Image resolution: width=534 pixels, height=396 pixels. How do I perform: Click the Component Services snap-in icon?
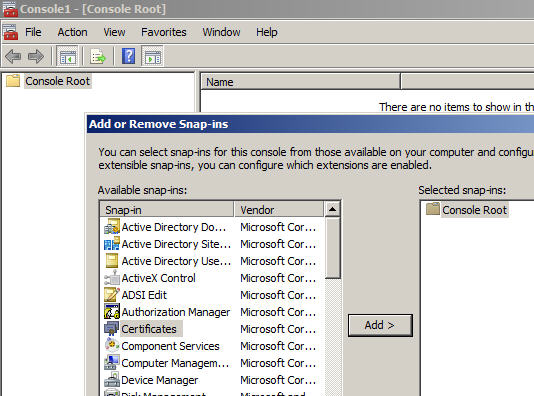(x=112, y=346)
